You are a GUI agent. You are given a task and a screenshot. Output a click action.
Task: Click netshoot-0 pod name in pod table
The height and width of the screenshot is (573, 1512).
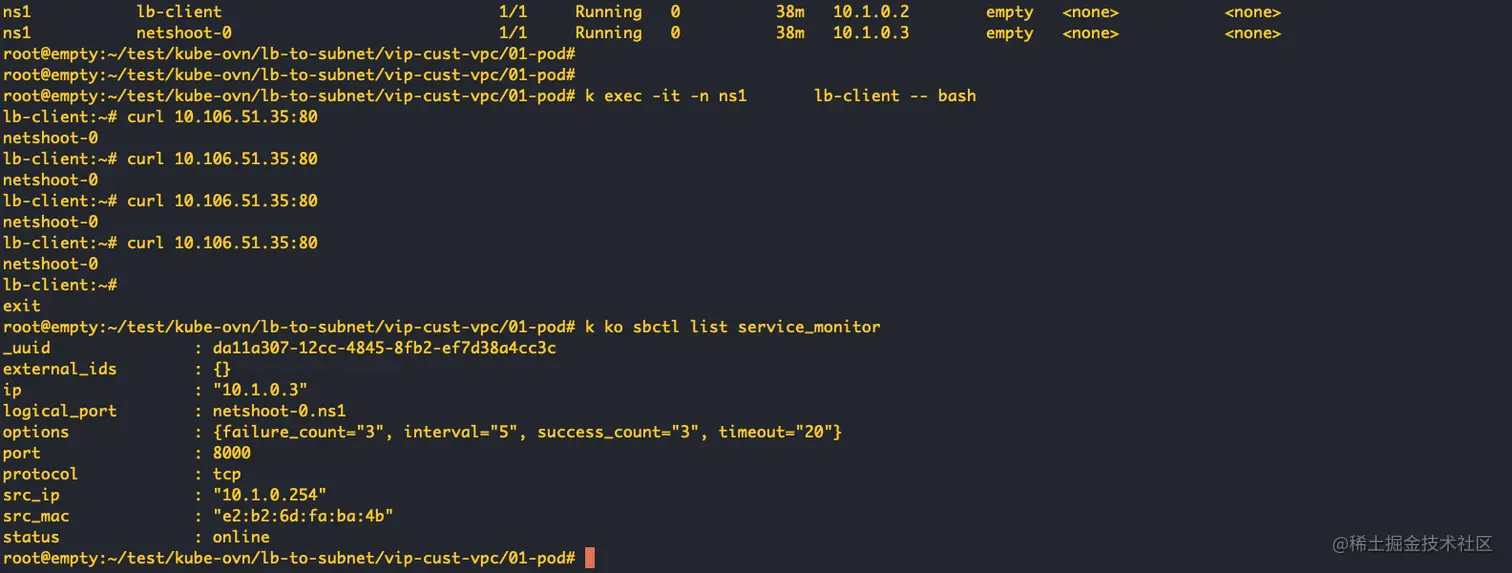184,33
